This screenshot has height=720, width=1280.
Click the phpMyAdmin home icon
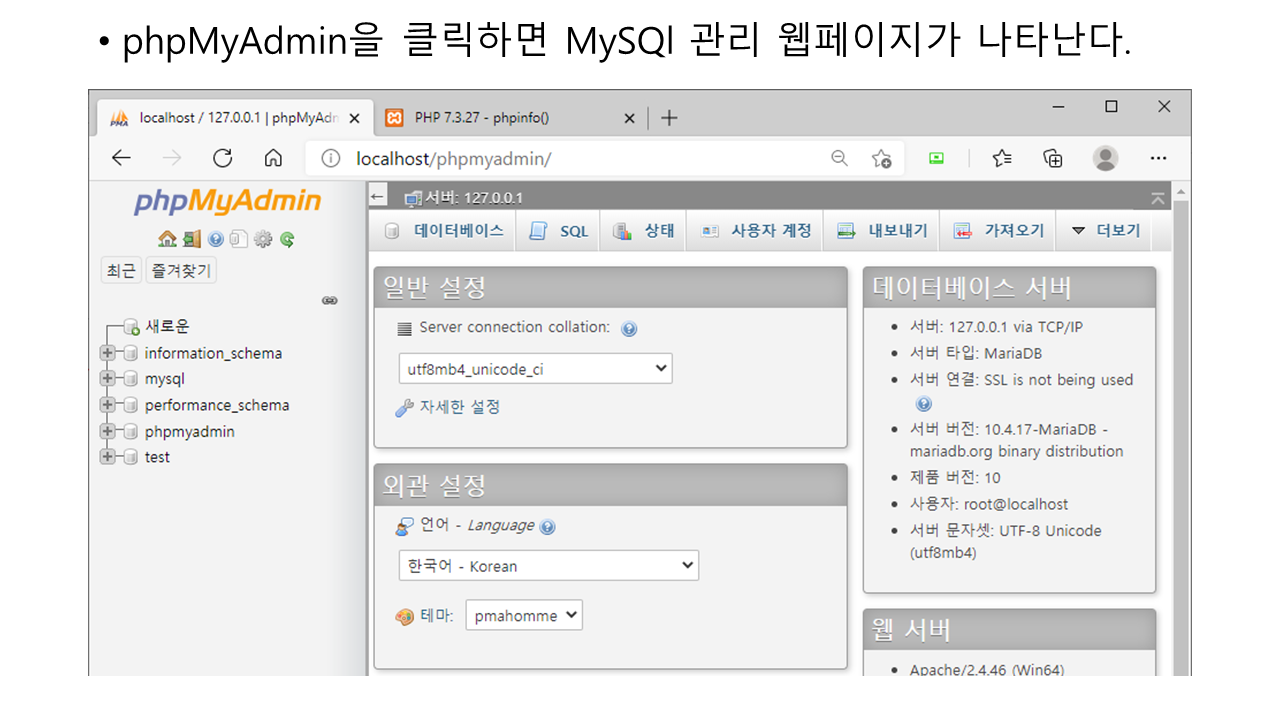coord(167,239)
